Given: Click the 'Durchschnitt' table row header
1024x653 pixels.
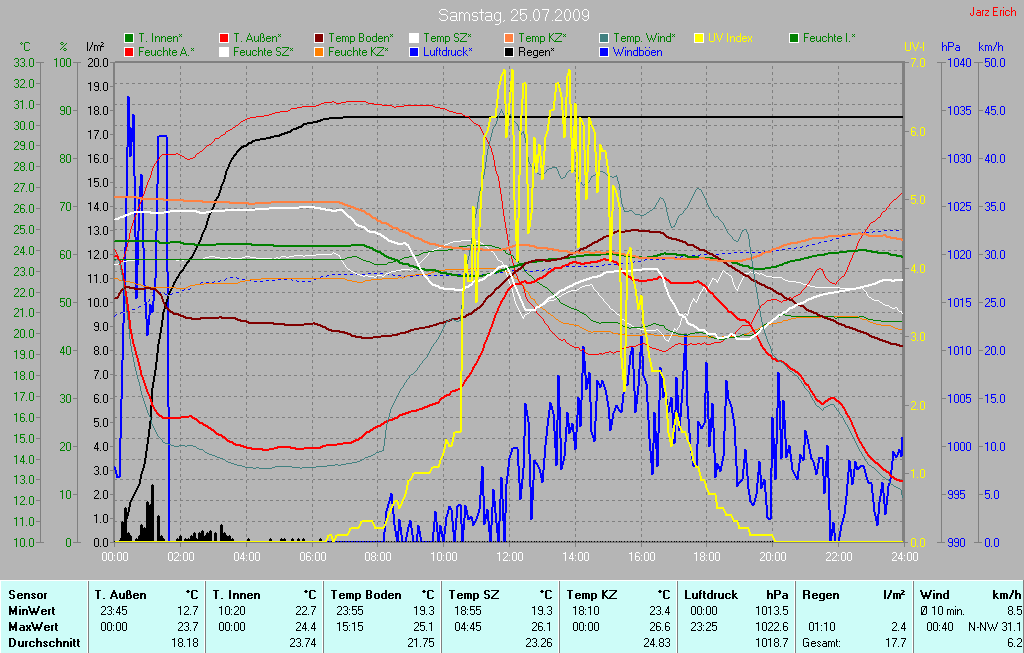Looking at the screenshot, I should pyautogui.click(x=44, y=643).
